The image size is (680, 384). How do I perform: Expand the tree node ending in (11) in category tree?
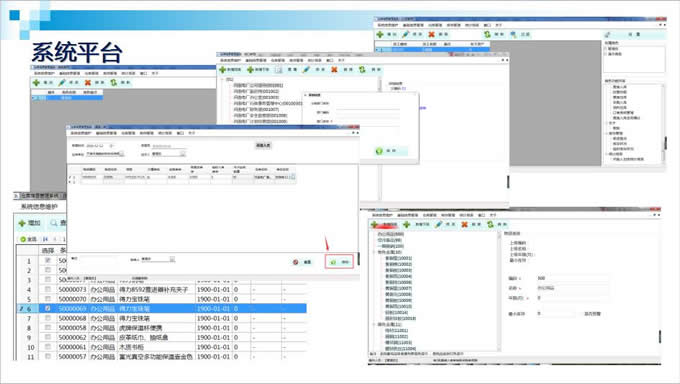click(x=374, y=325)
